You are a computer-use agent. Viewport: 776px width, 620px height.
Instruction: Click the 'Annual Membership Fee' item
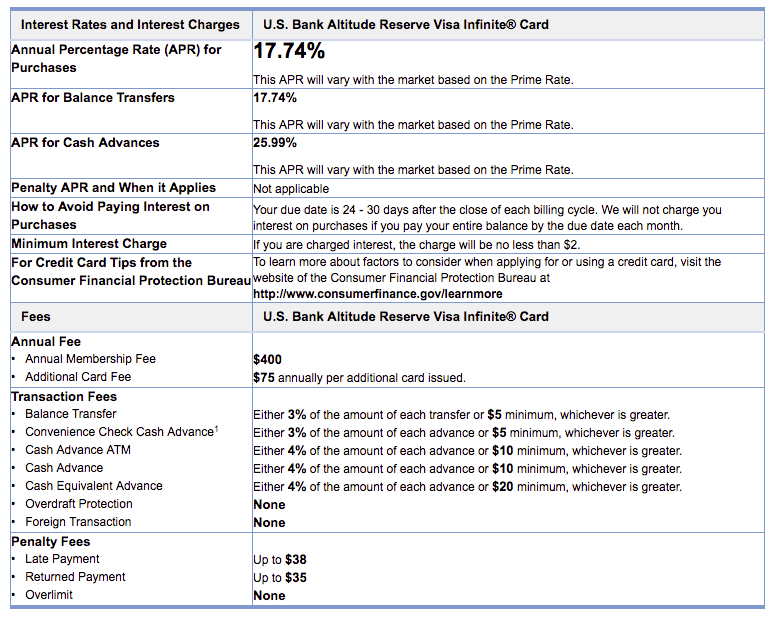[x=91, y=359]
